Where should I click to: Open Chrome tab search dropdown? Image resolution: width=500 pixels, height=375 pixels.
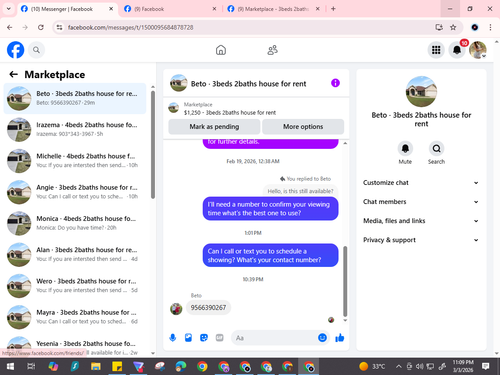tap(9, 9)
